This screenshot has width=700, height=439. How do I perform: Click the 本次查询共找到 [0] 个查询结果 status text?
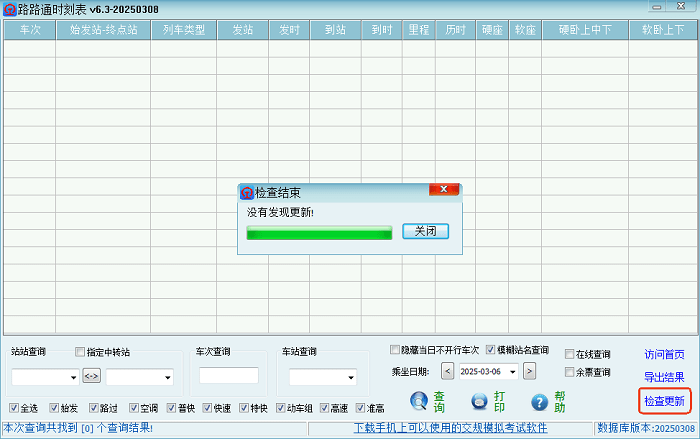click(x=78, y=428)
